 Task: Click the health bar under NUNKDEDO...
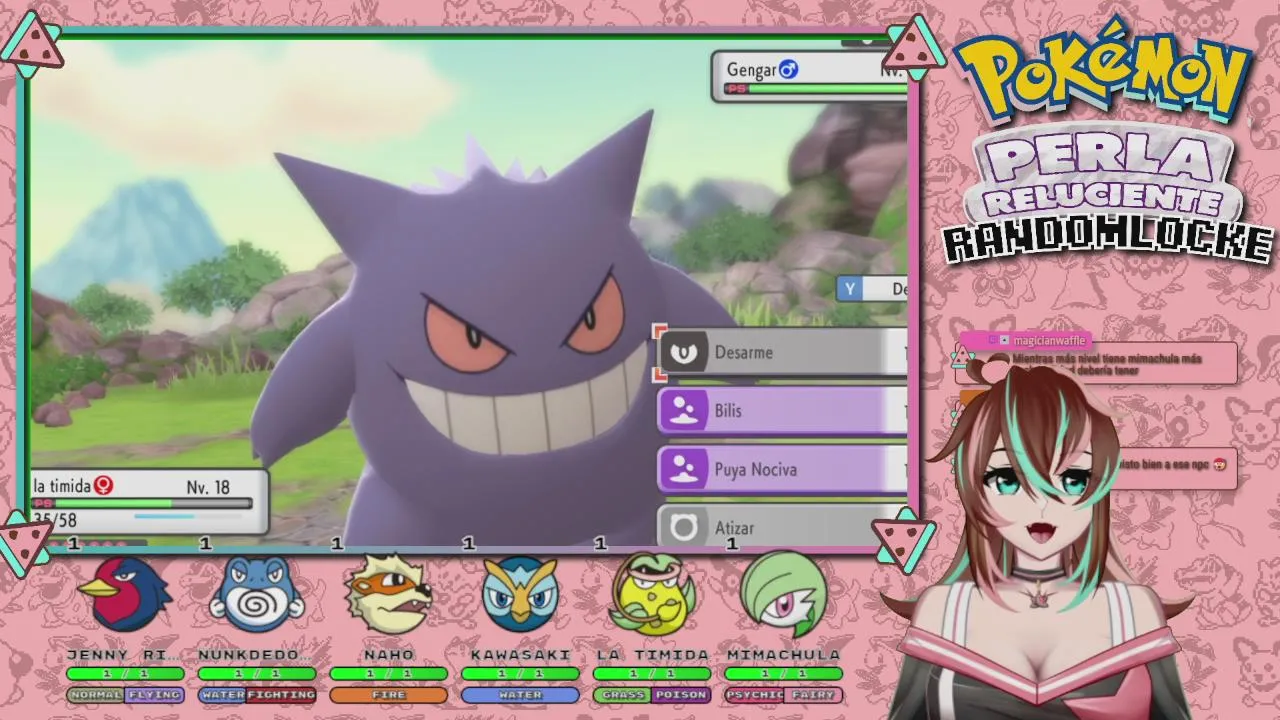257,674
